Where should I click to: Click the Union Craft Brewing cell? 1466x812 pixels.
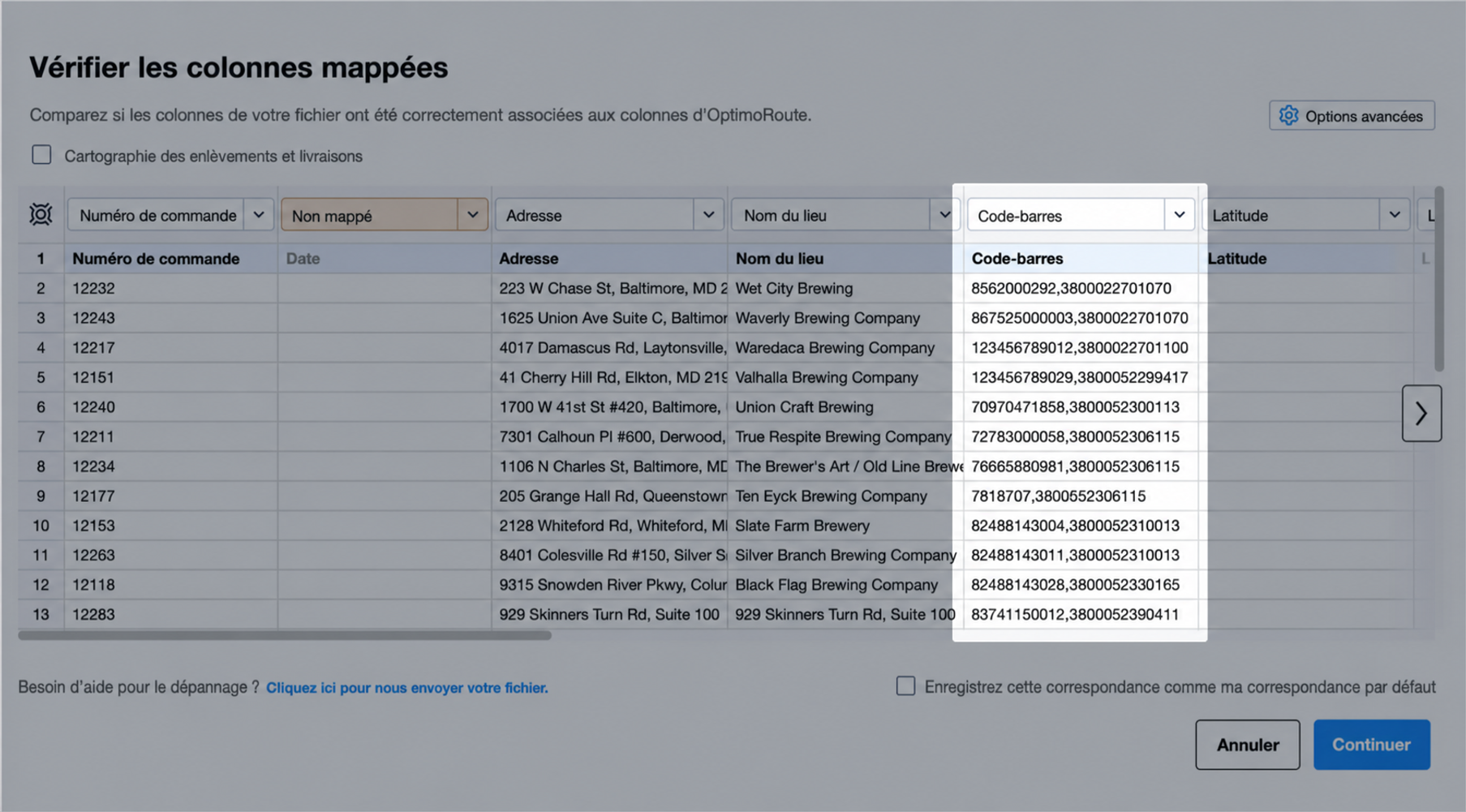point(845,406)
